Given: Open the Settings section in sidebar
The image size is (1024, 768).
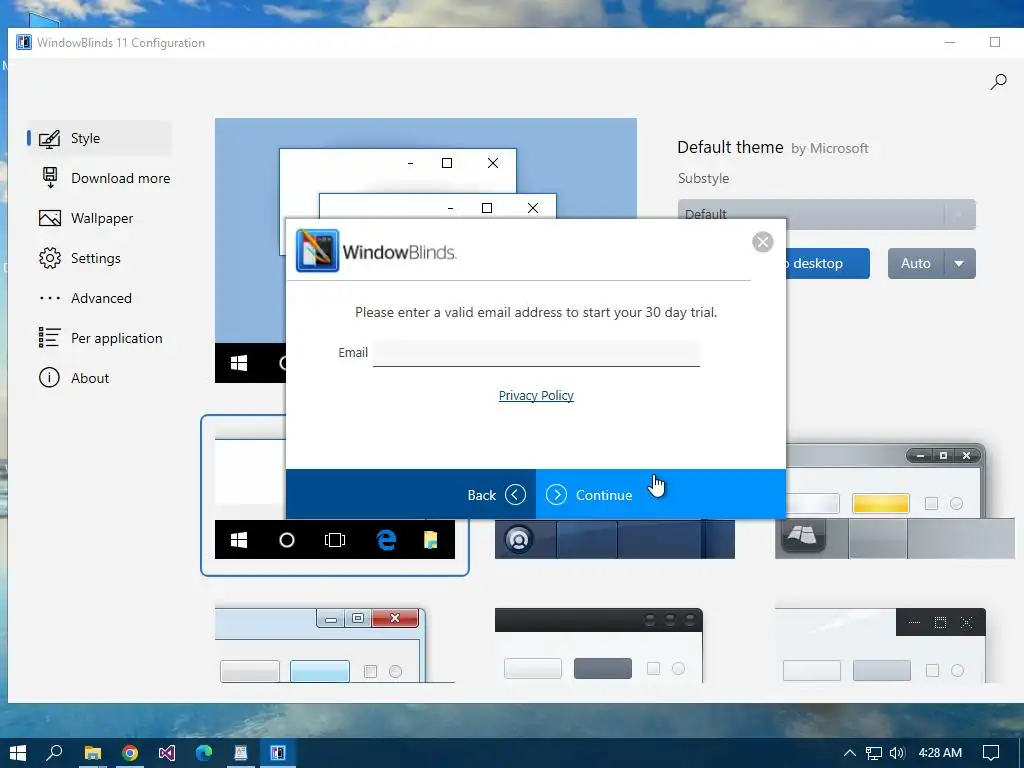Looking at the screenshot, I should tap(99, 258).
